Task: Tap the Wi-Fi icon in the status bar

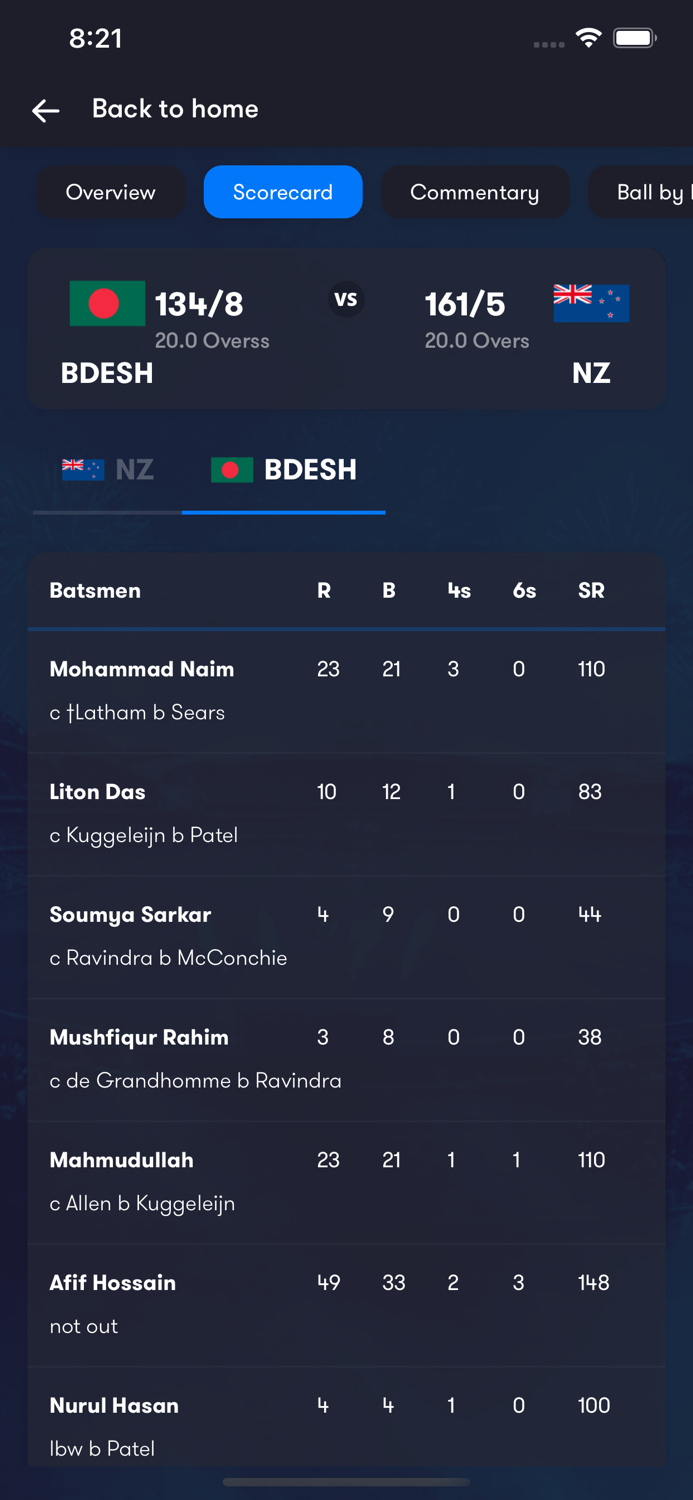Action: [x=589, y=37]
